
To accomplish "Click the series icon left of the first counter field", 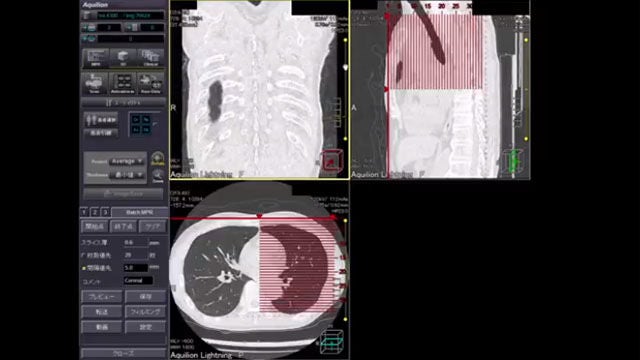I will click(89, 28).
